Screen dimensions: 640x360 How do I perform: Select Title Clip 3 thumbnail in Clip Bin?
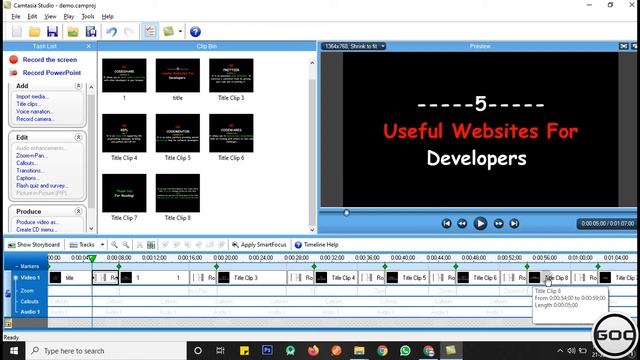(x=231, y=76)
